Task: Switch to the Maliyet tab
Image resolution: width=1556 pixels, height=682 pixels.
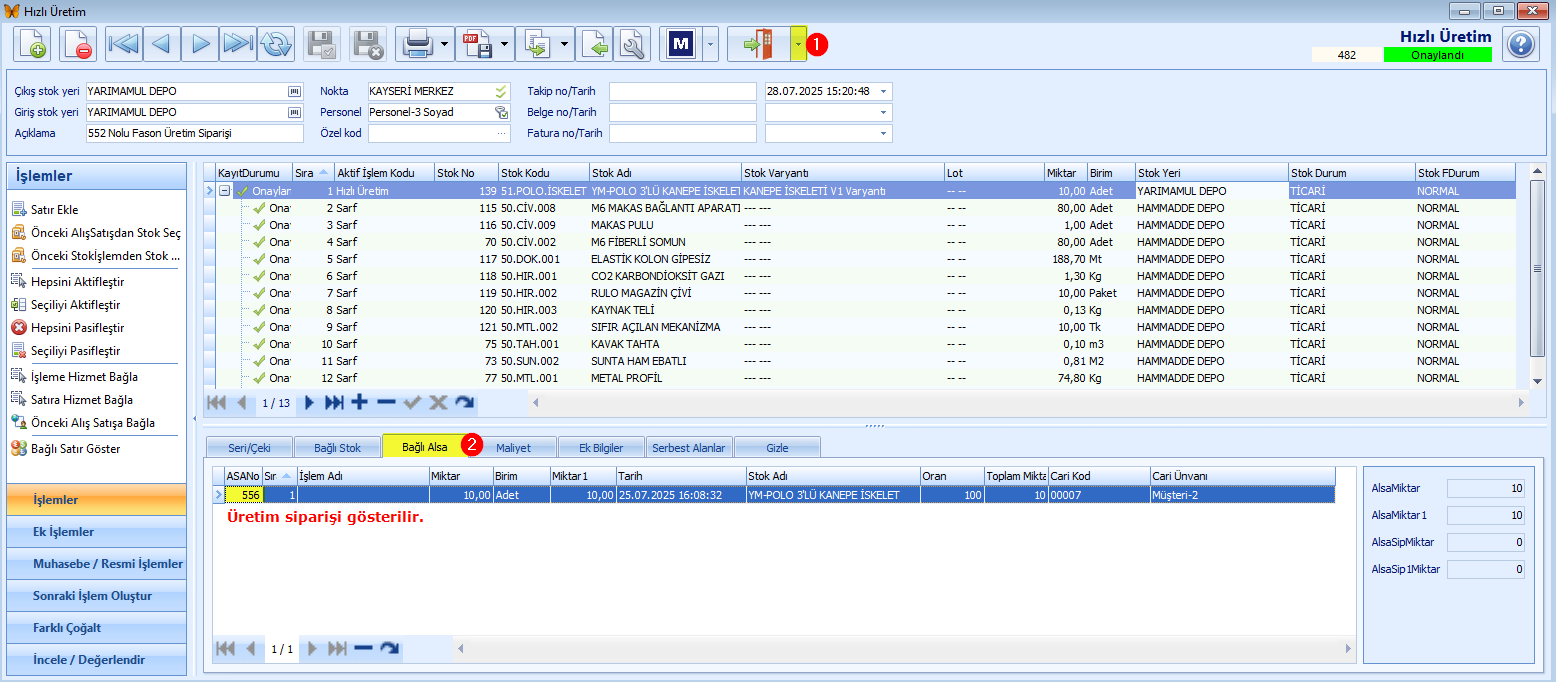Action: (x=513, y=447)
